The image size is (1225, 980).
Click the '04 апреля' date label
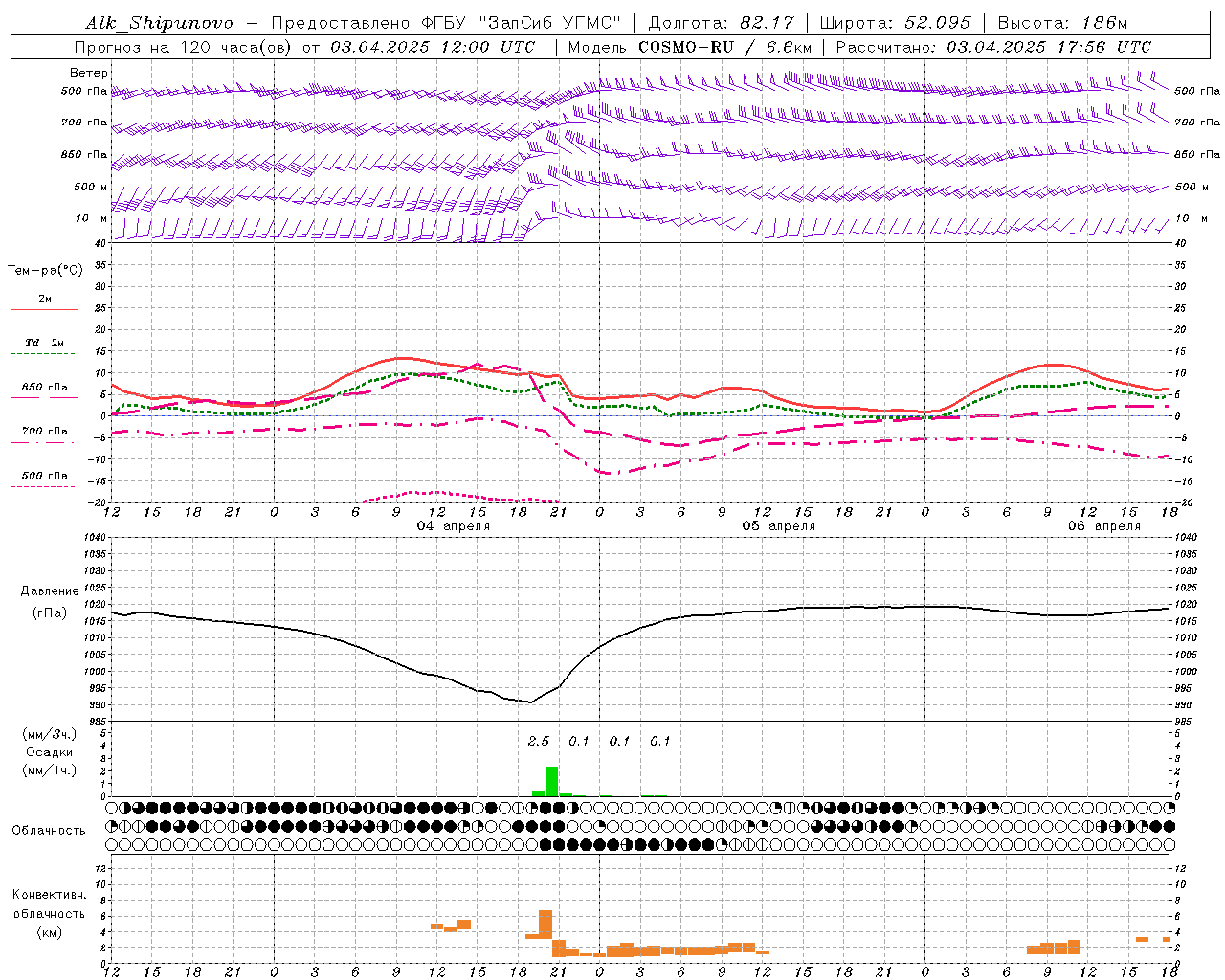tap(454, 526)
